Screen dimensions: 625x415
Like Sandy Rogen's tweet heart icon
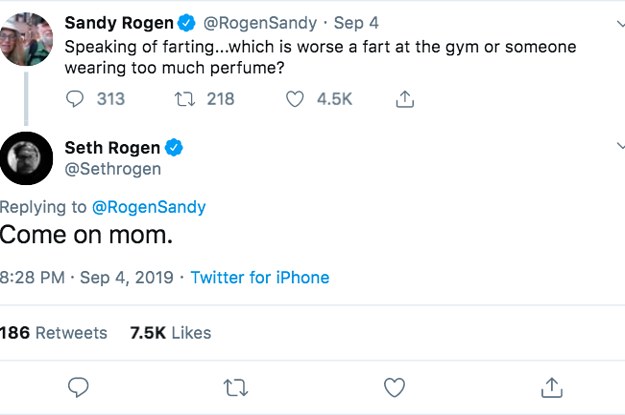(x=295, y=99)
